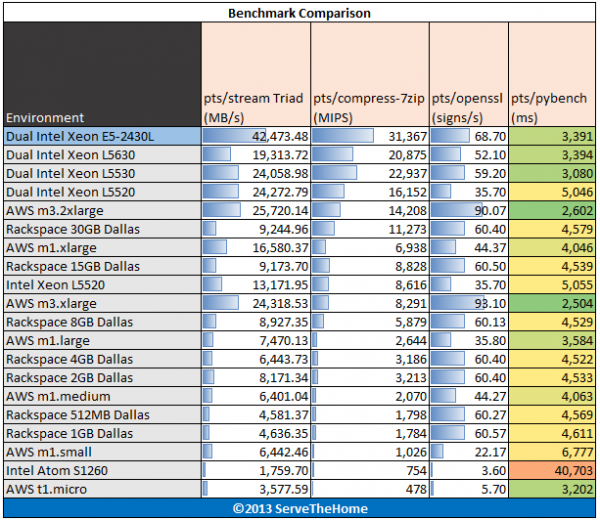Click the AWS m3.xlarge row label
Image resolution: width=600 pixels, height=520 pixels.
[x=103, y=303]
